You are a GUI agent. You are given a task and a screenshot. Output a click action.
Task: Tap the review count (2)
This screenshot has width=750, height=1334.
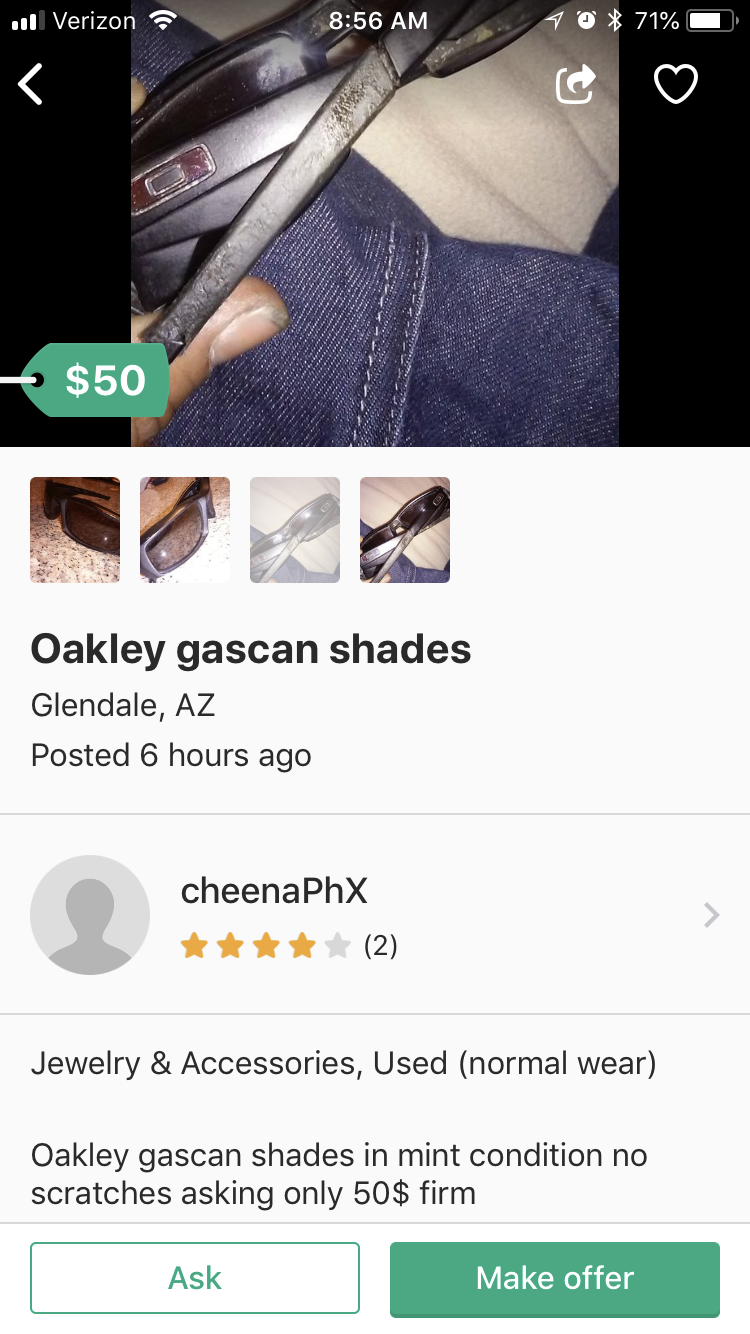(380, 946)
